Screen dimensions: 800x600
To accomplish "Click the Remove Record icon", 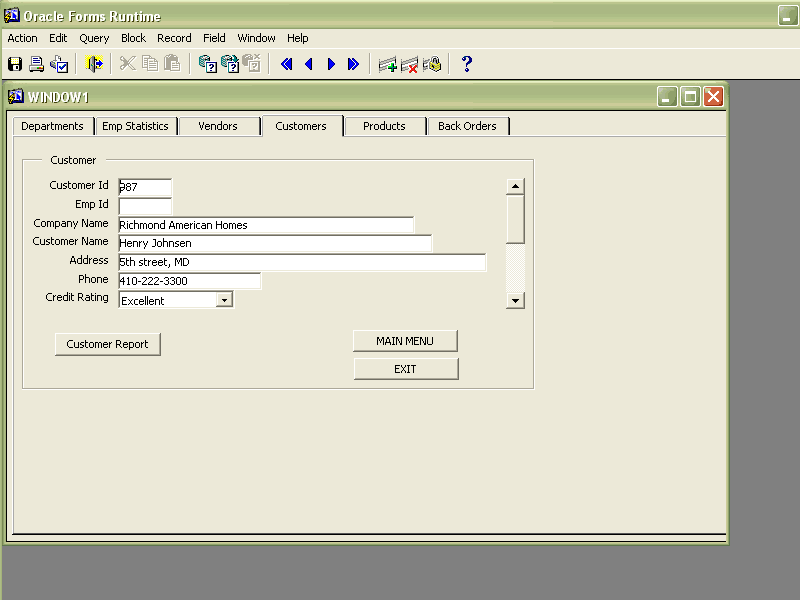I will point(409,64).
